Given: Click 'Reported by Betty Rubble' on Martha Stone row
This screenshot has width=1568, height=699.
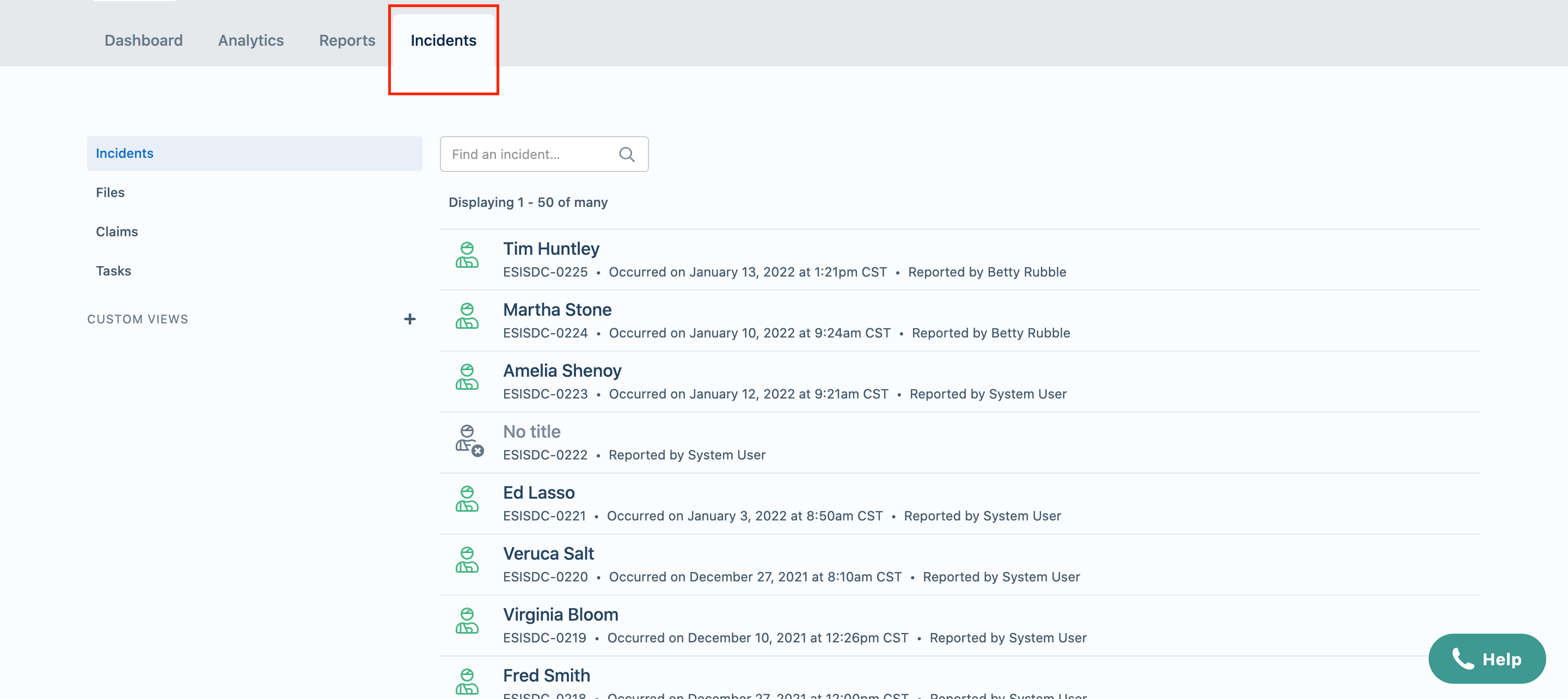Looking at the screenshot, I should click(990, 333).
